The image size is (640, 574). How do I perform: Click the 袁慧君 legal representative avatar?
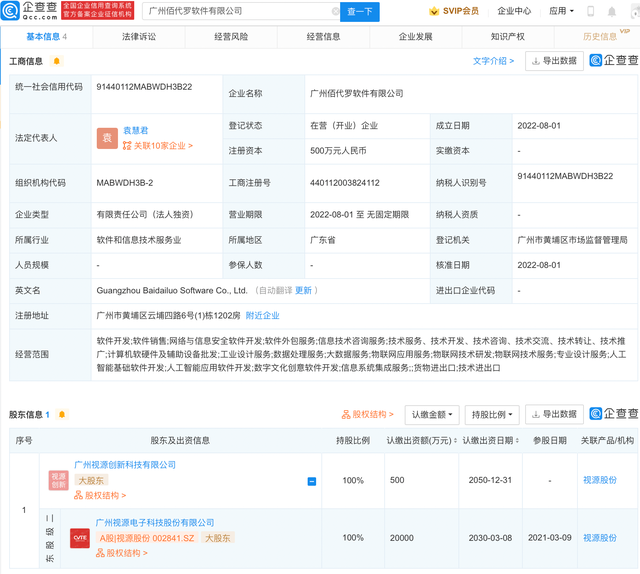coord(107,138)
